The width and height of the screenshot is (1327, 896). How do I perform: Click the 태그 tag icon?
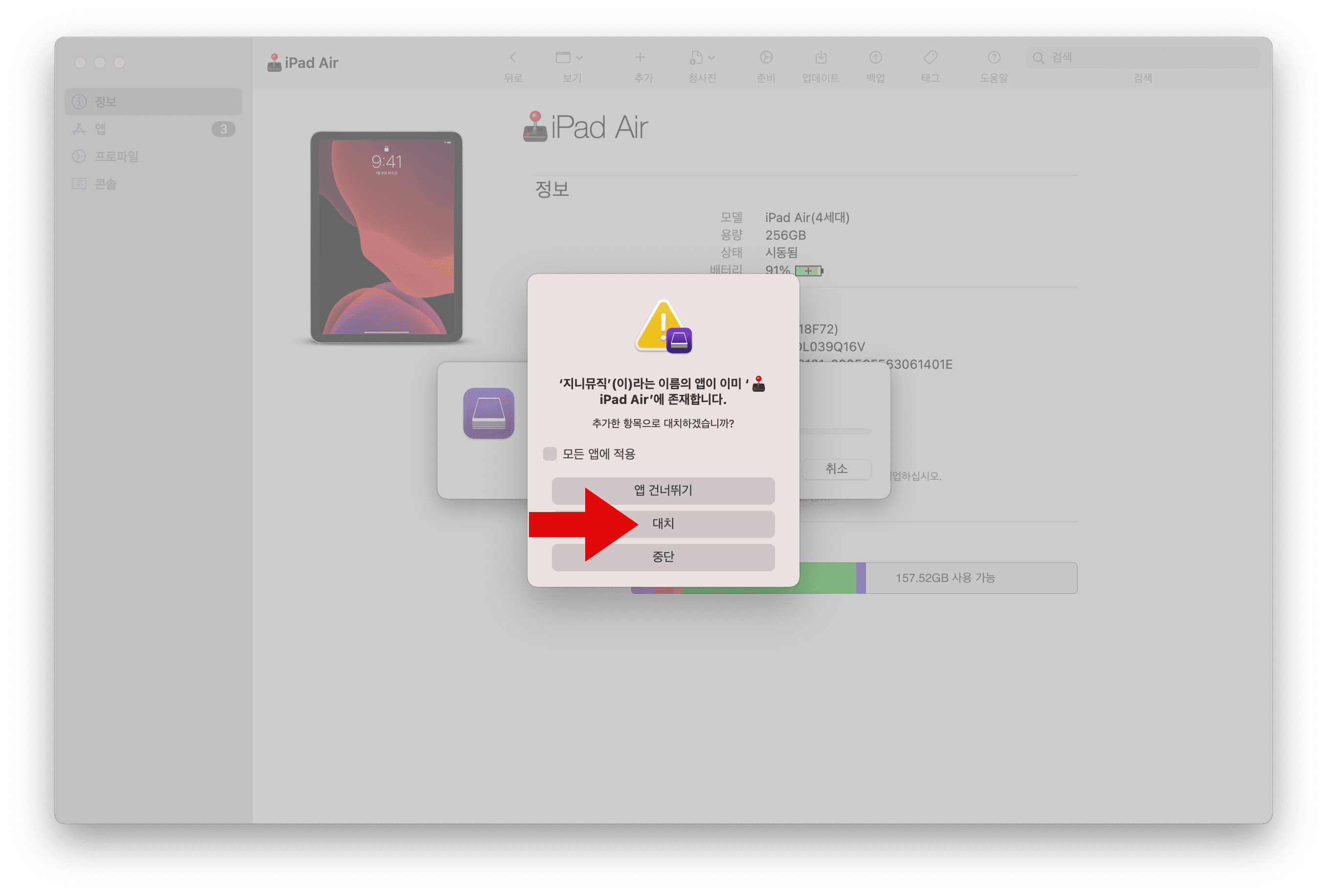click(x=930, y=57)
